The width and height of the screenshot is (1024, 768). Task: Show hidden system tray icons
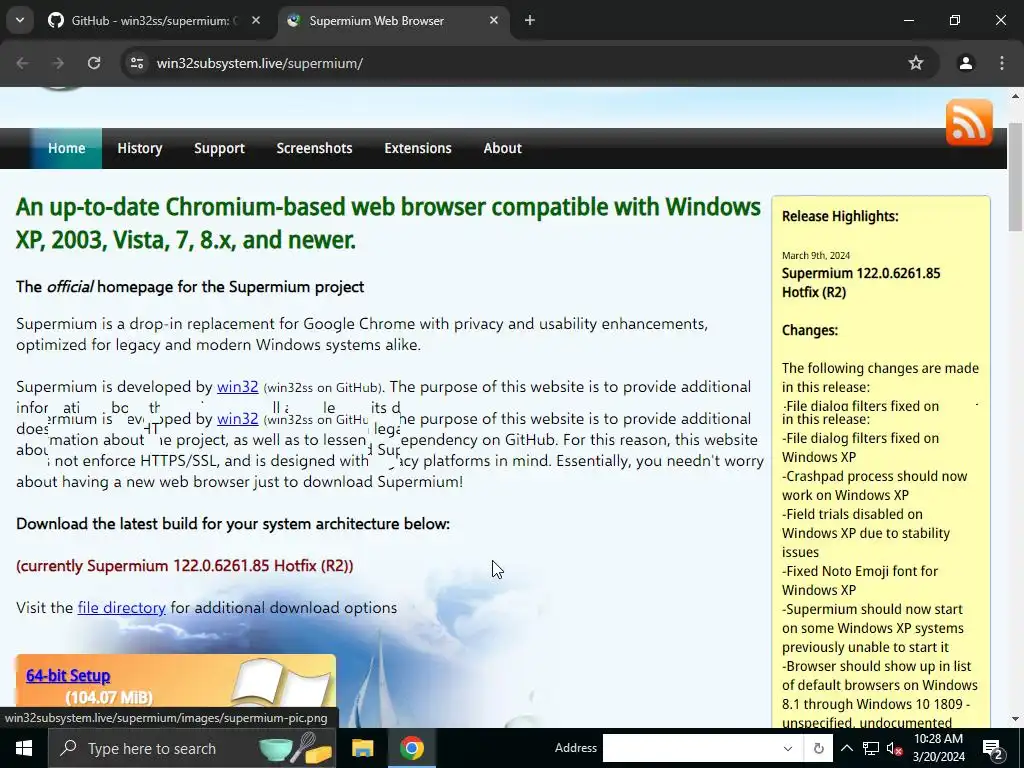point(846,748)
